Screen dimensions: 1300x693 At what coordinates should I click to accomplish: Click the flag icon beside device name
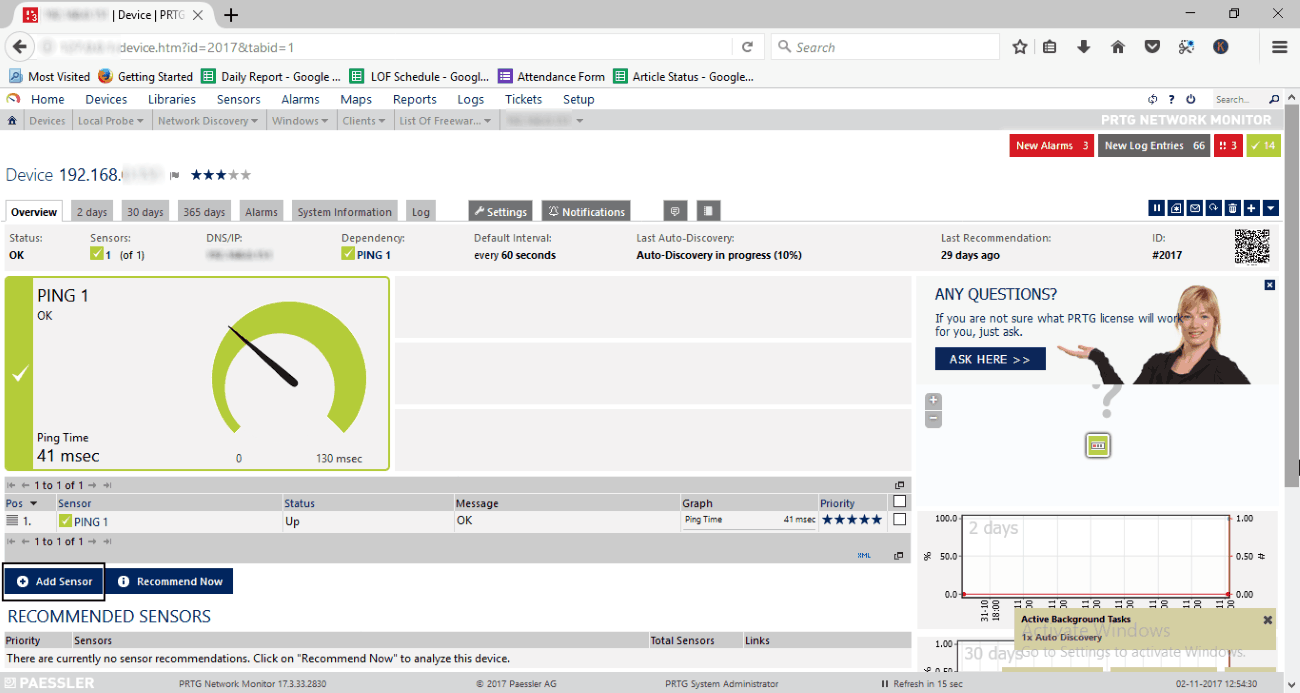(174, 175)
